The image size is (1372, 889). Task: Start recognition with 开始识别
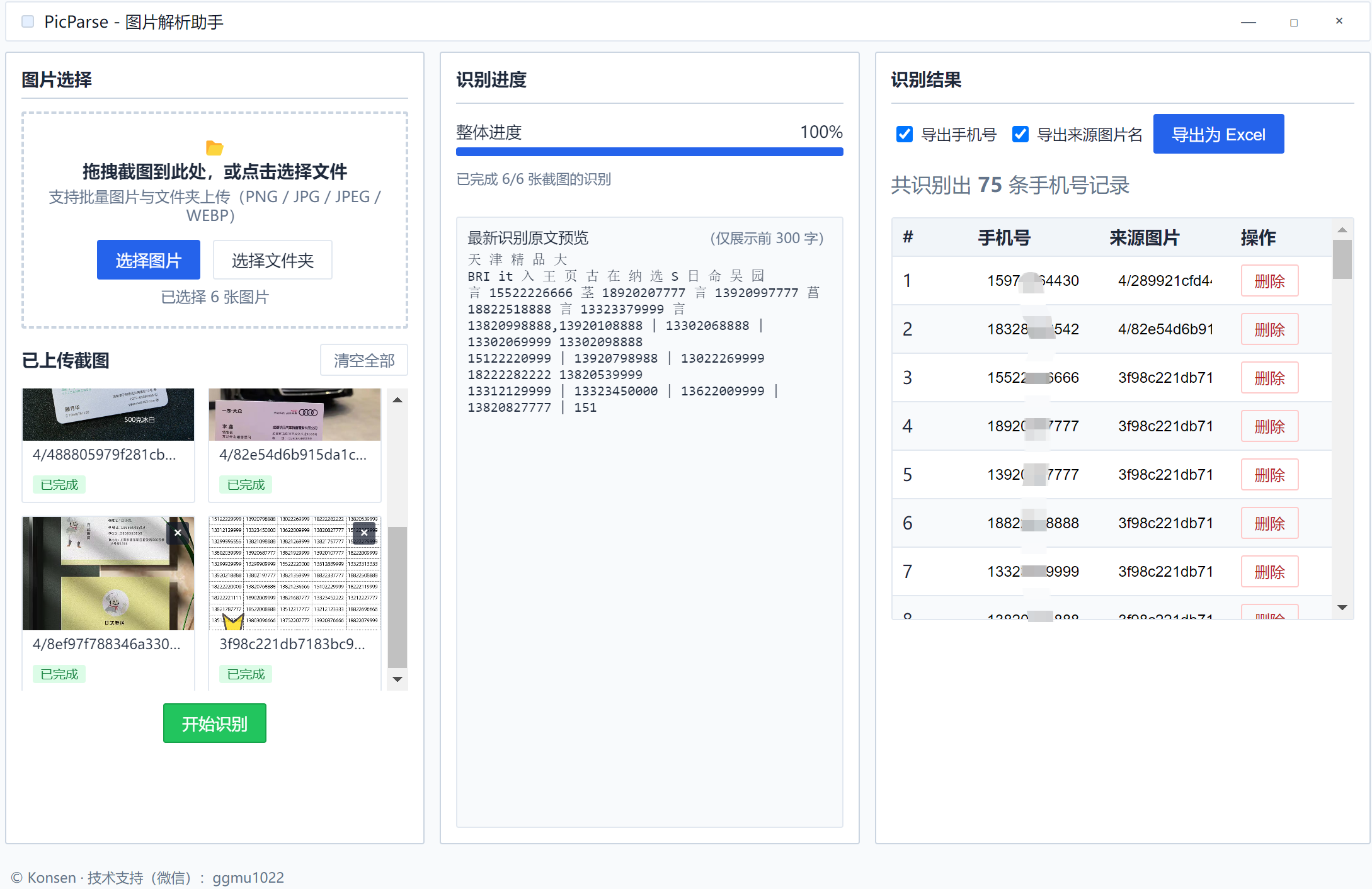214,723
